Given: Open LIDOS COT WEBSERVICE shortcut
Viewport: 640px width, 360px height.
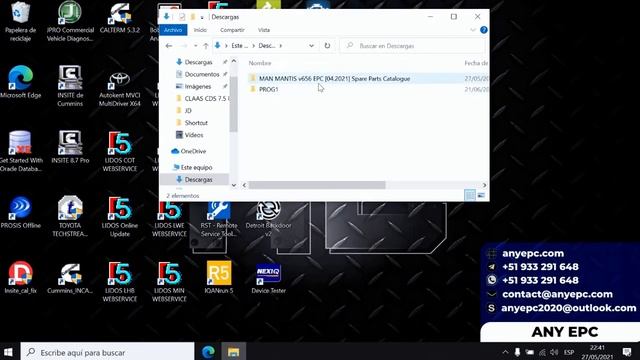Looking at the screenshot, I should click(x=120, y=151).
